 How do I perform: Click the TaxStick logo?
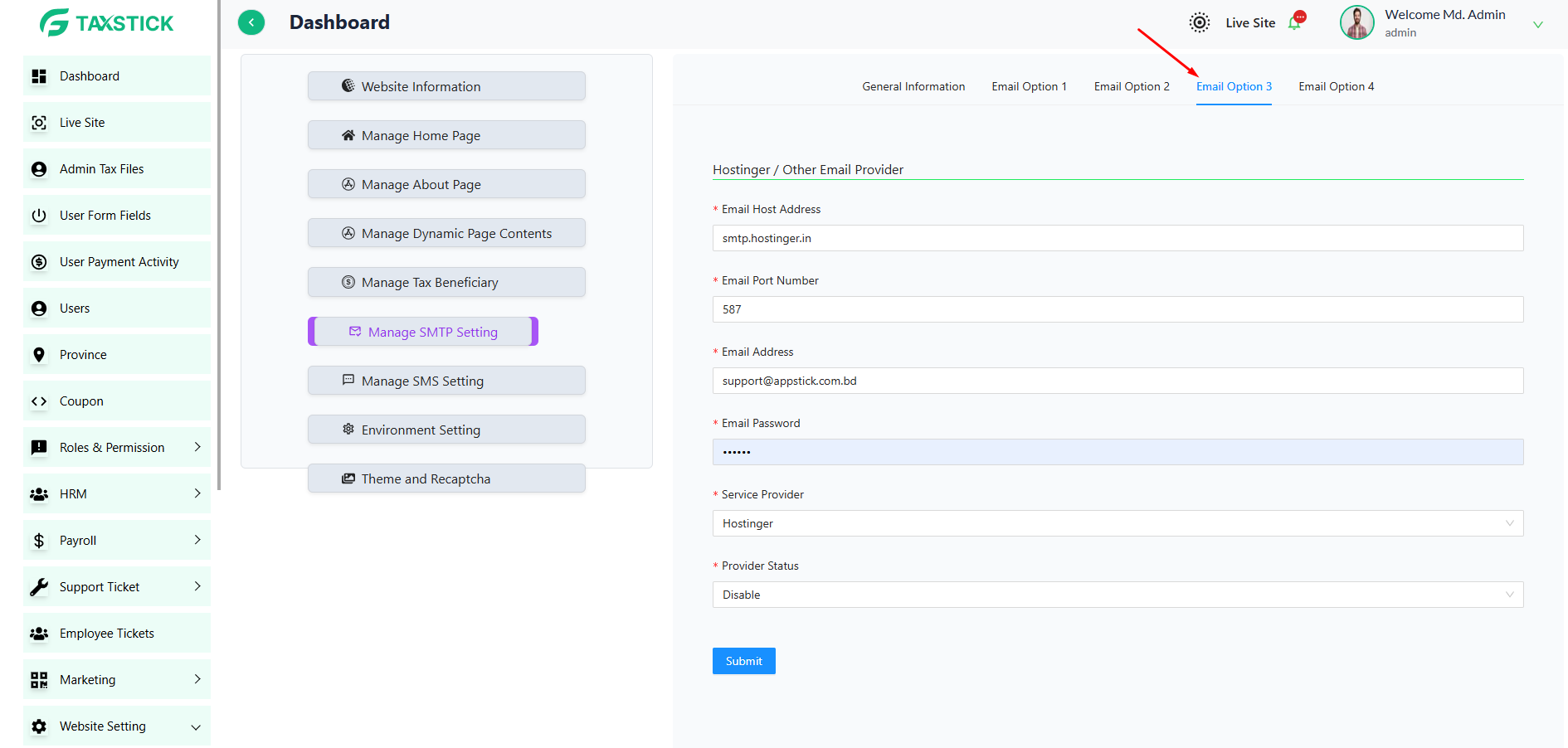coord(107,22)
